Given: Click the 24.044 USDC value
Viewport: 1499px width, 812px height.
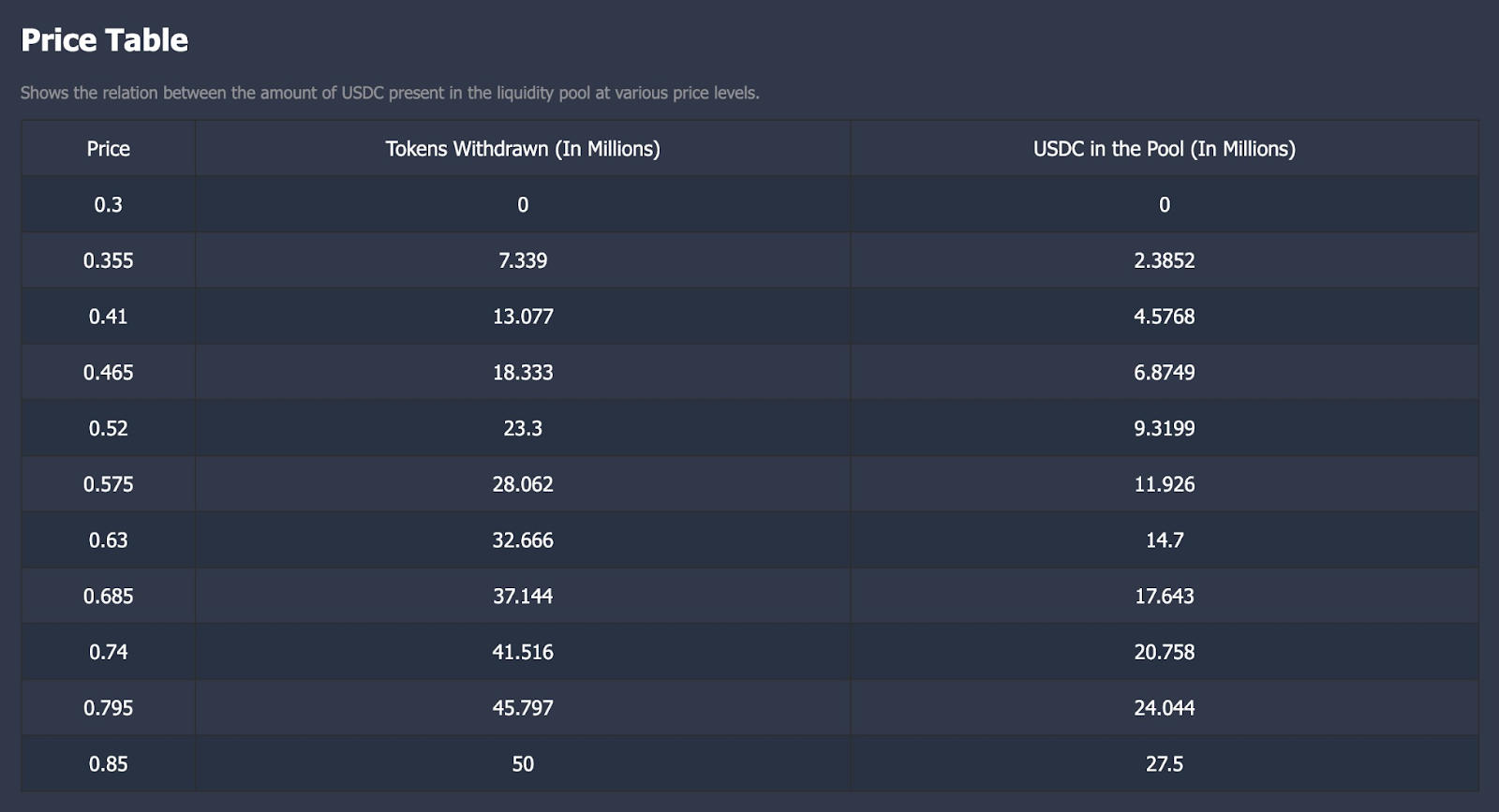Looking at the screenshot, I should pos(1165,708).
